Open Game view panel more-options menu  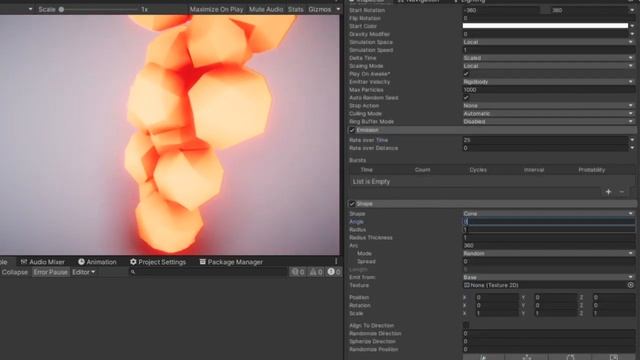point(336,262)
